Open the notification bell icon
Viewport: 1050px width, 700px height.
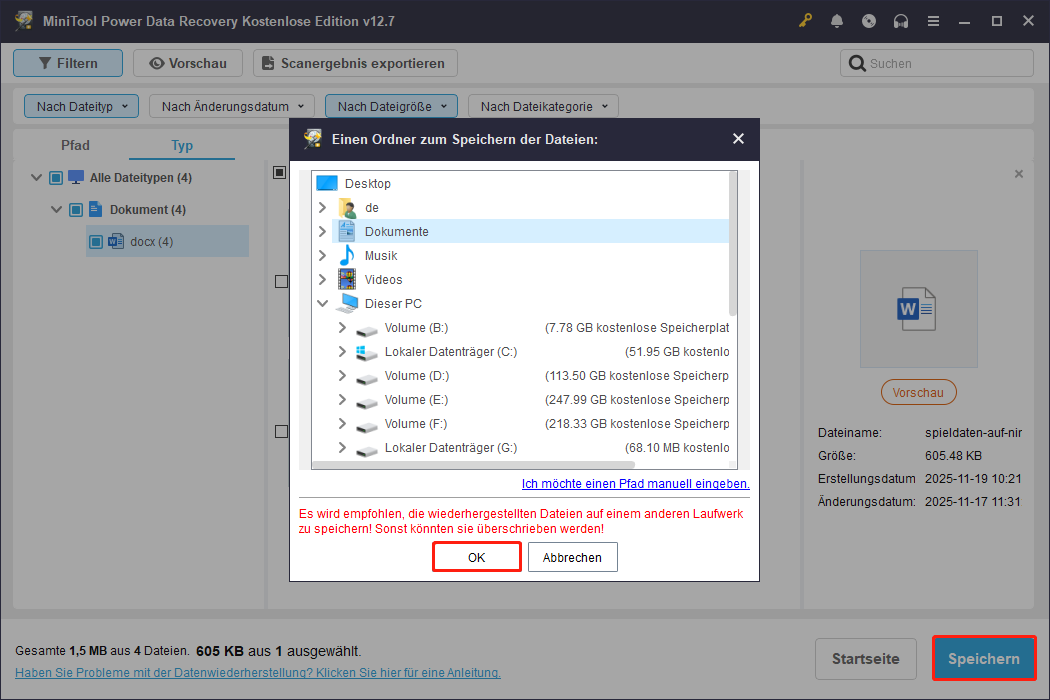click(x=836, y=21)
